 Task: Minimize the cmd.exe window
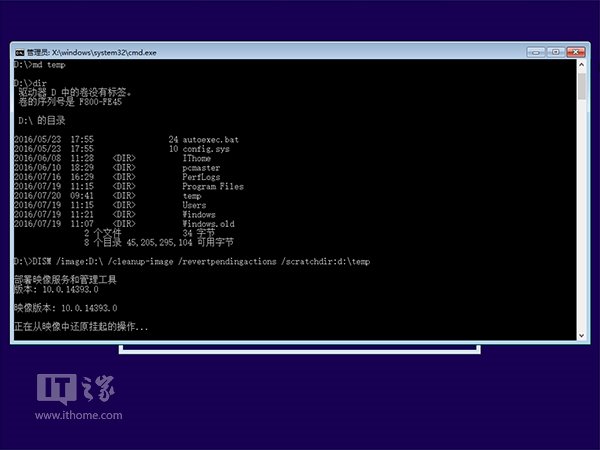(536, 52)
